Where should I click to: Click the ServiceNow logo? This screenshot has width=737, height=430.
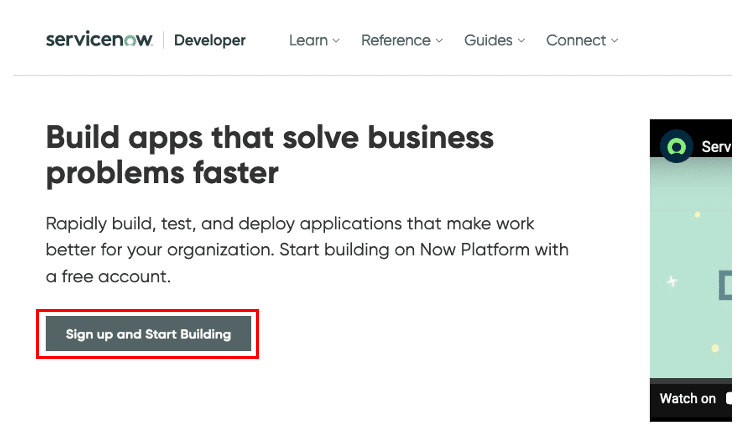click(99, 40)
